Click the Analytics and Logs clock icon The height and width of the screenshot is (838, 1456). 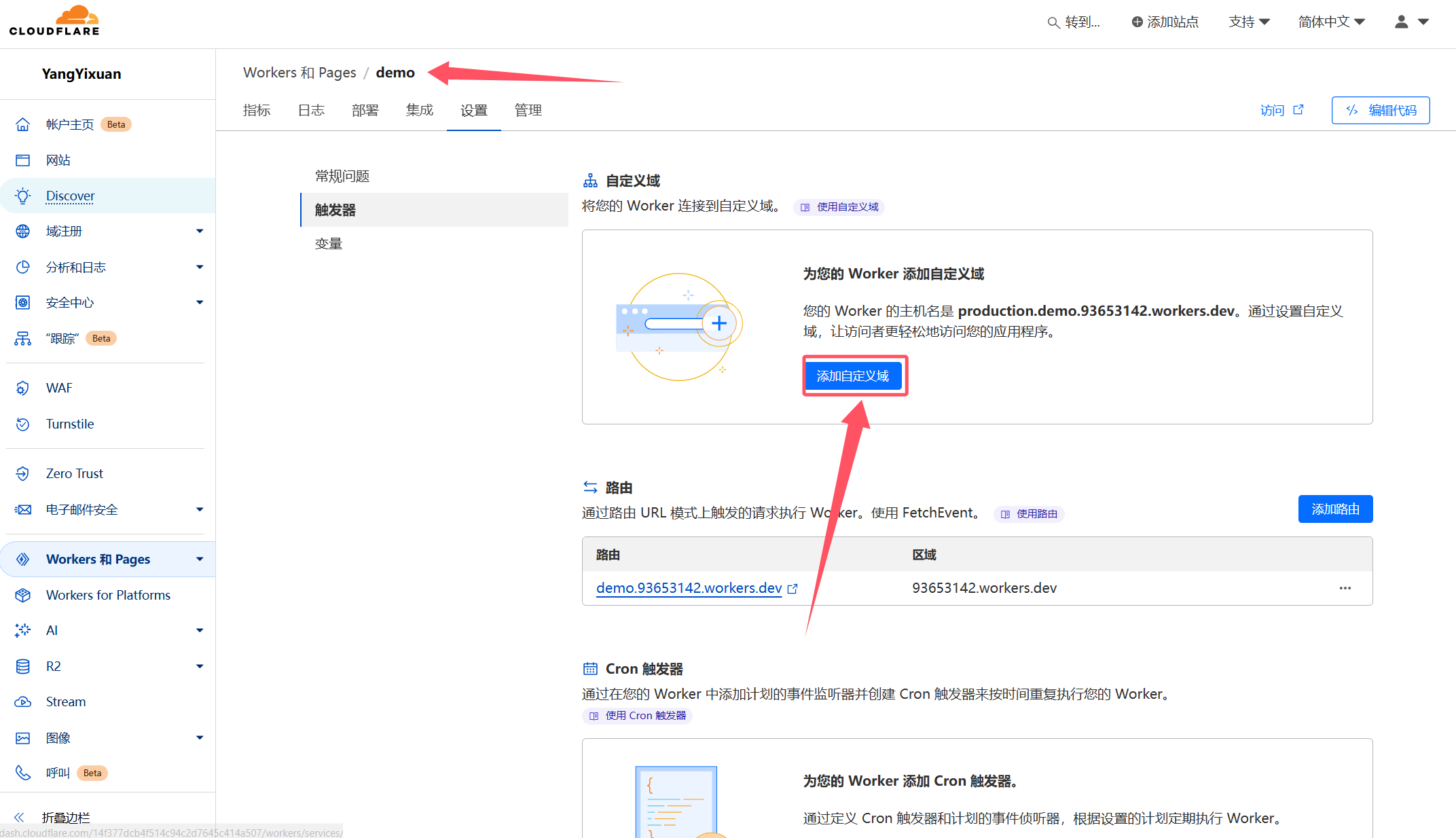[x=23, y=267]
